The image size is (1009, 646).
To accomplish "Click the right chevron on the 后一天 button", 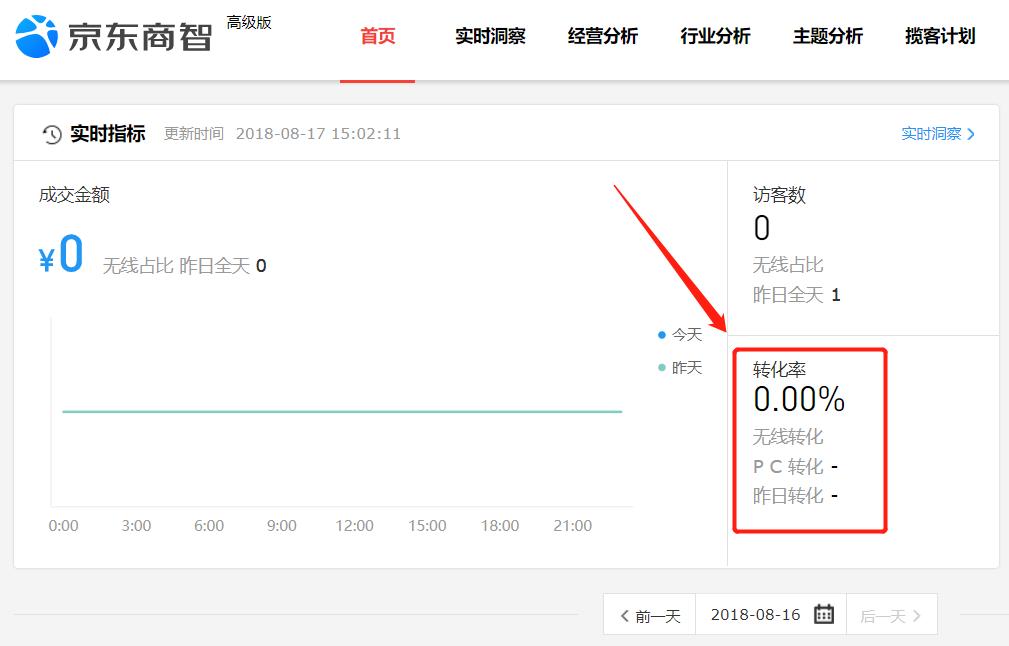I will (x=917, y=614).
